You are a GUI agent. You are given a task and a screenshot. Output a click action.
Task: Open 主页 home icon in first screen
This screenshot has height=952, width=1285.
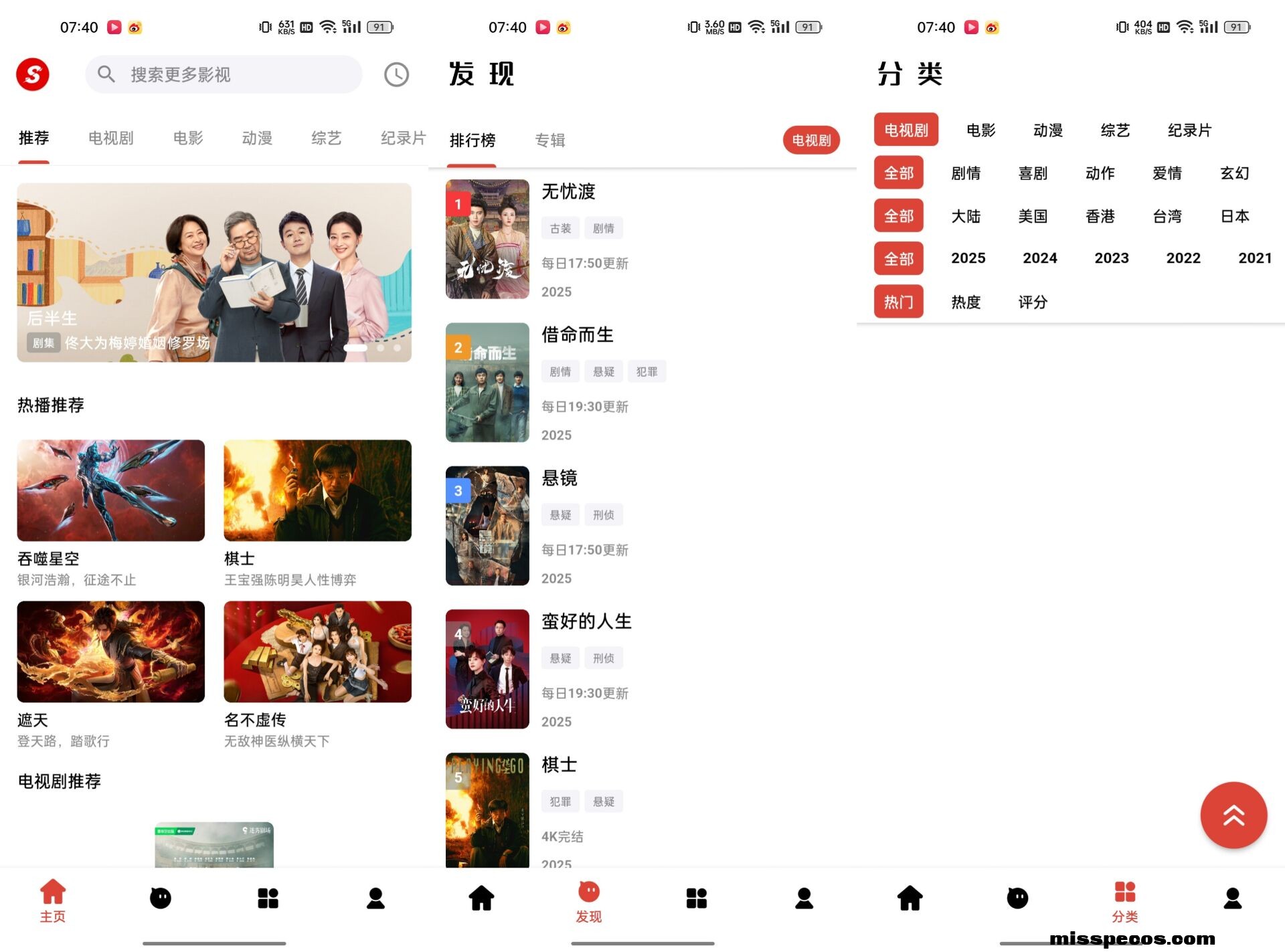tap(53, 900)
